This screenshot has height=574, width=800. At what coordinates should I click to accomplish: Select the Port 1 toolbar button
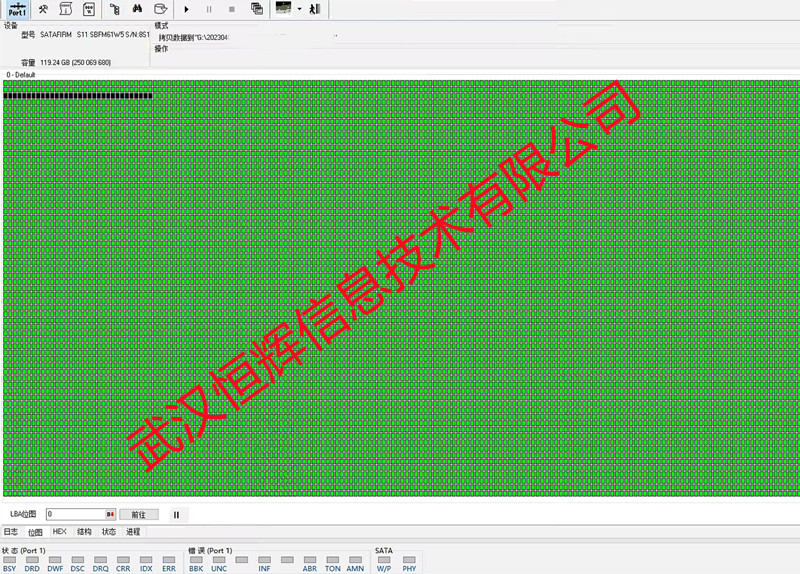17,9
